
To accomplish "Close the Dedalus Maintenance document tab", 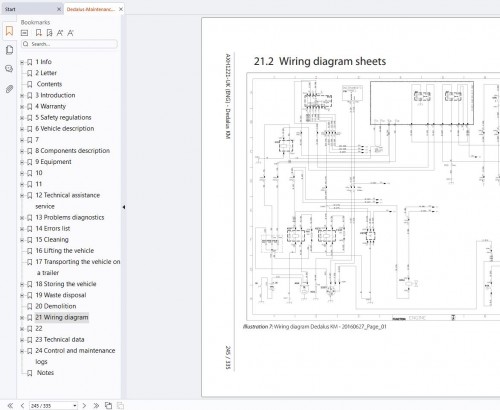I will [x=121, y=9].
